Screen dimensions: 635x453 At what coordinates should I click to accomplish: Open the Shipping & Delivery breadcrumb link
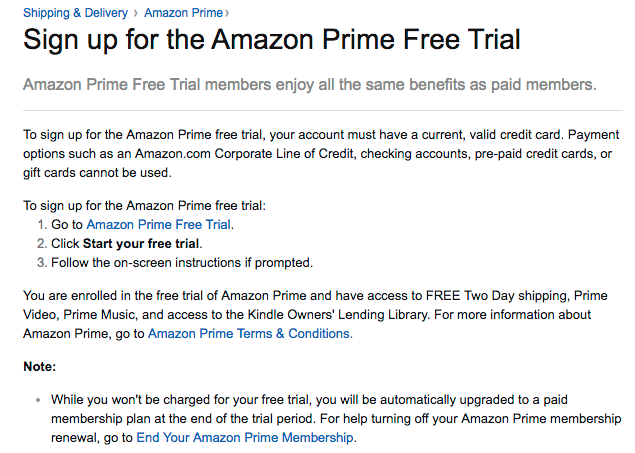75,13
